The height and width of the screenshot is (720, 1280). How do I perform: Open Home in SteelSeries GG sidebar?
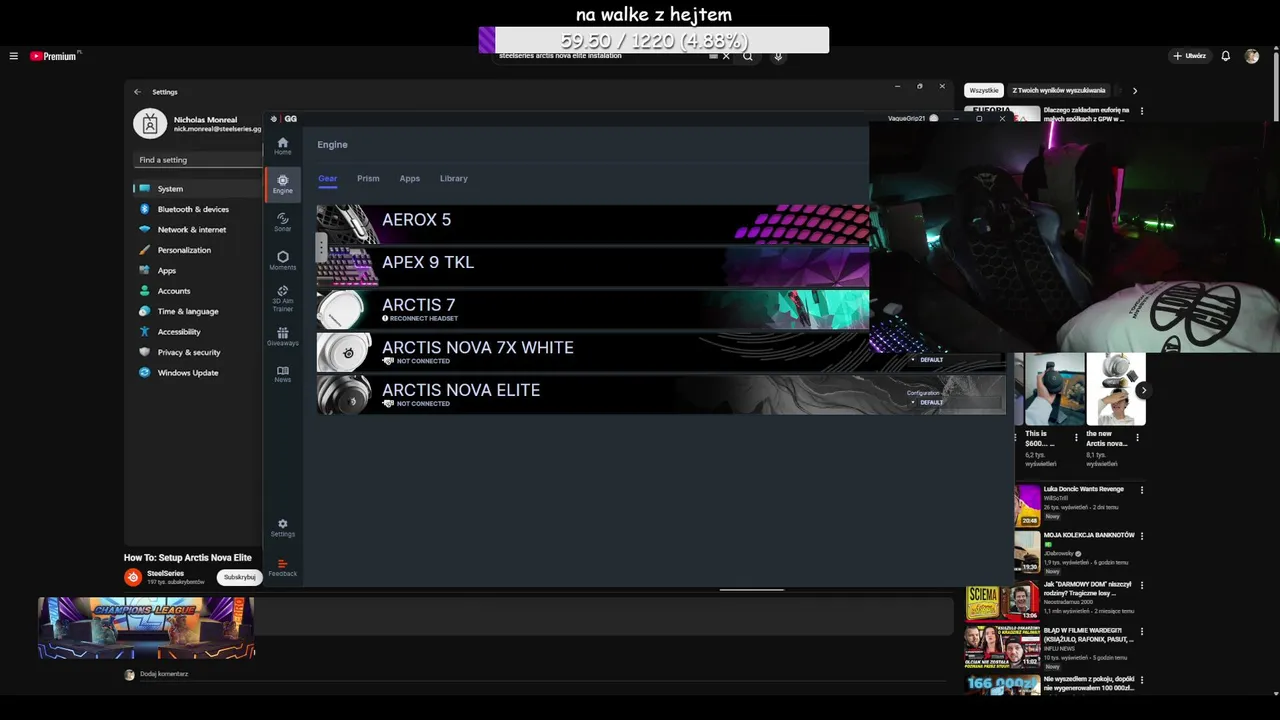click(283, 146)
